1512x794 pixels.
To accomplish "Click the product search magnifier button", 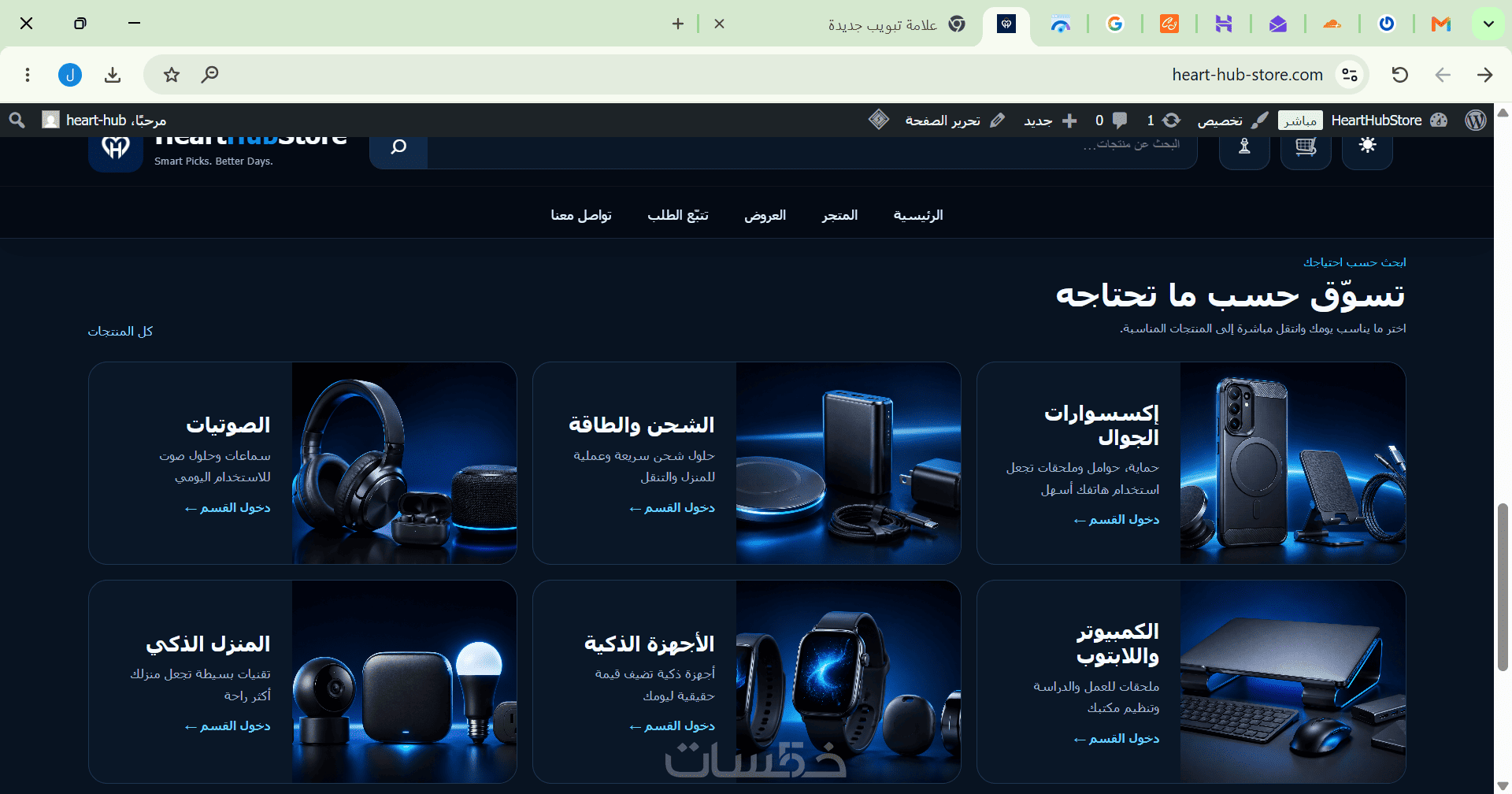I will coord(398,147).
